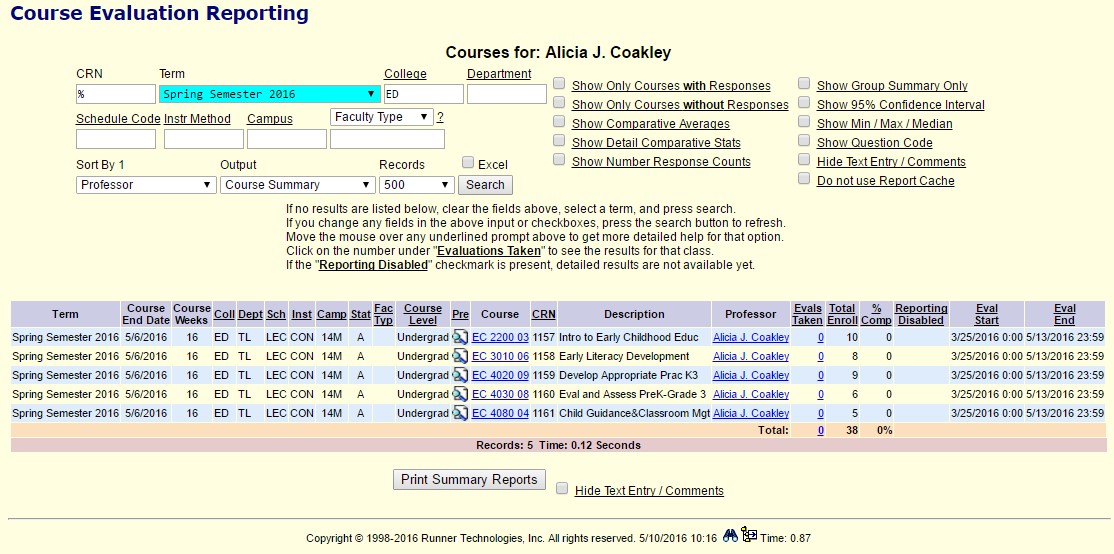This screenshot has width=1114, height=554.
Task: Enable Show Only Courses with Responses
Action: point(560,84)
